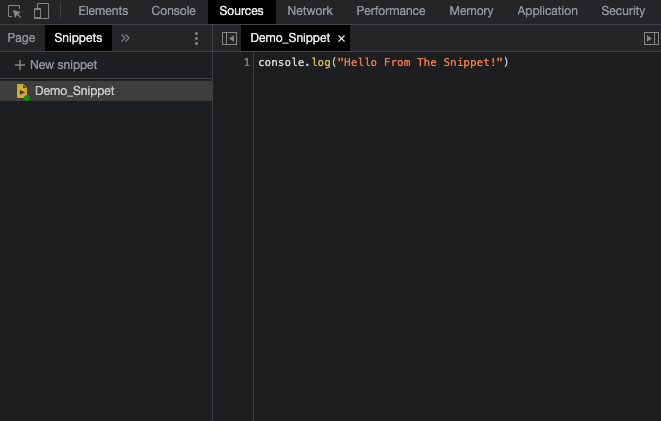Switch to the Console tab
Screen dimensions: 661x421
[x=173, y=11]
